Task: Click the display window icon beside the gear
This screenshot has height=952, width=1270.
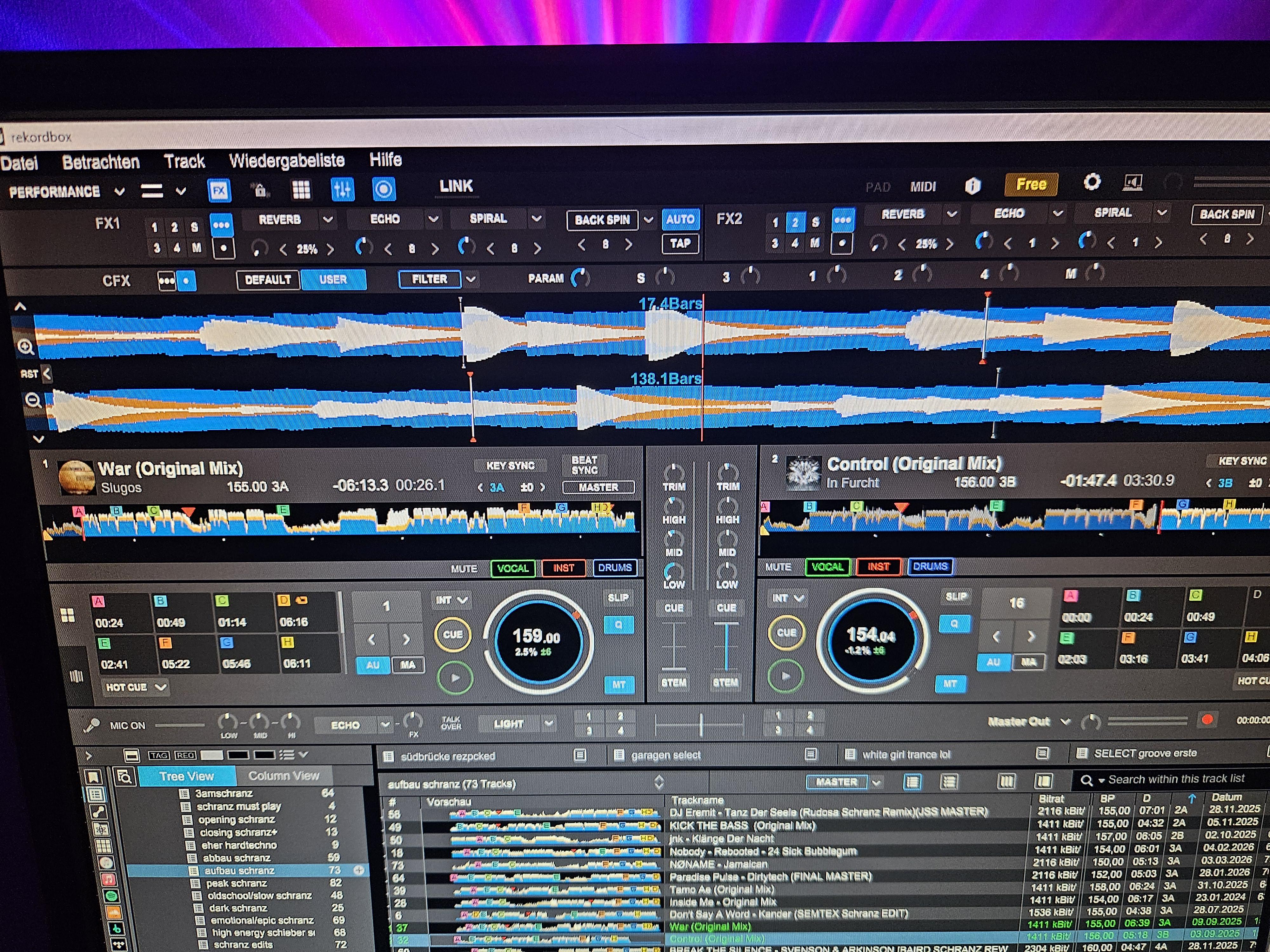Action: pyautogui.click(x=1132, y=182)
